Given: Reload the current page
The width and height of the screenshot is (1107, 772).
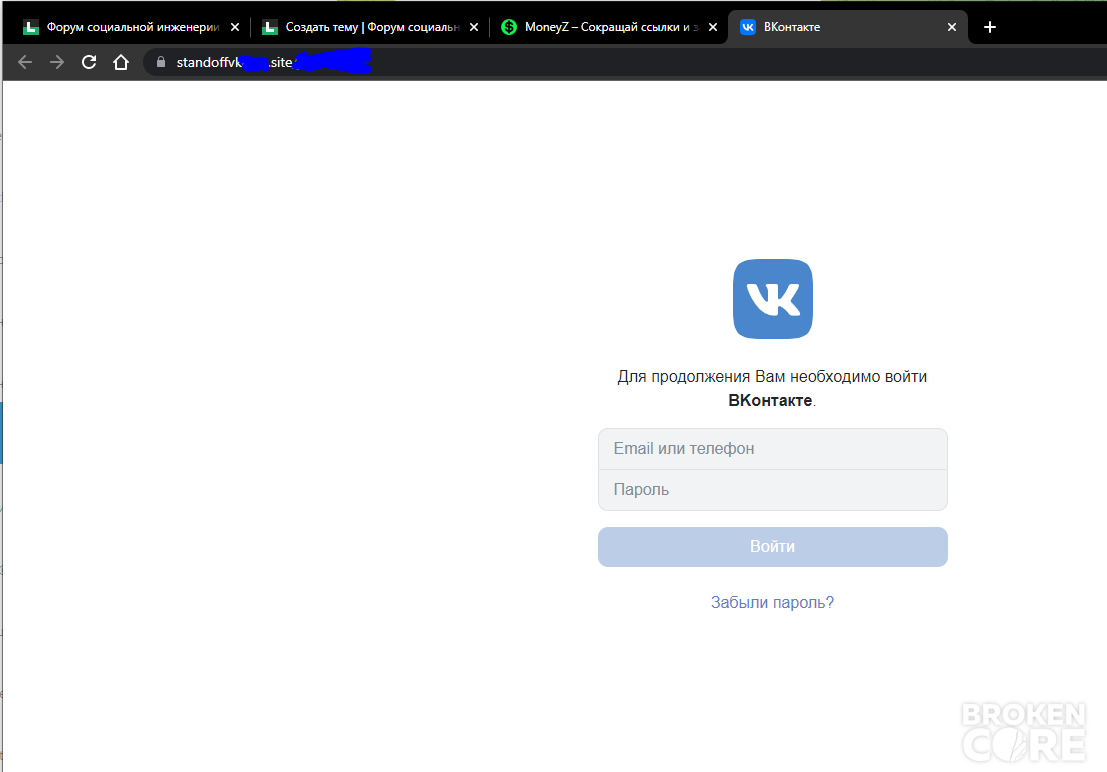Looking at the screenshot, I should tap(89, 62).
